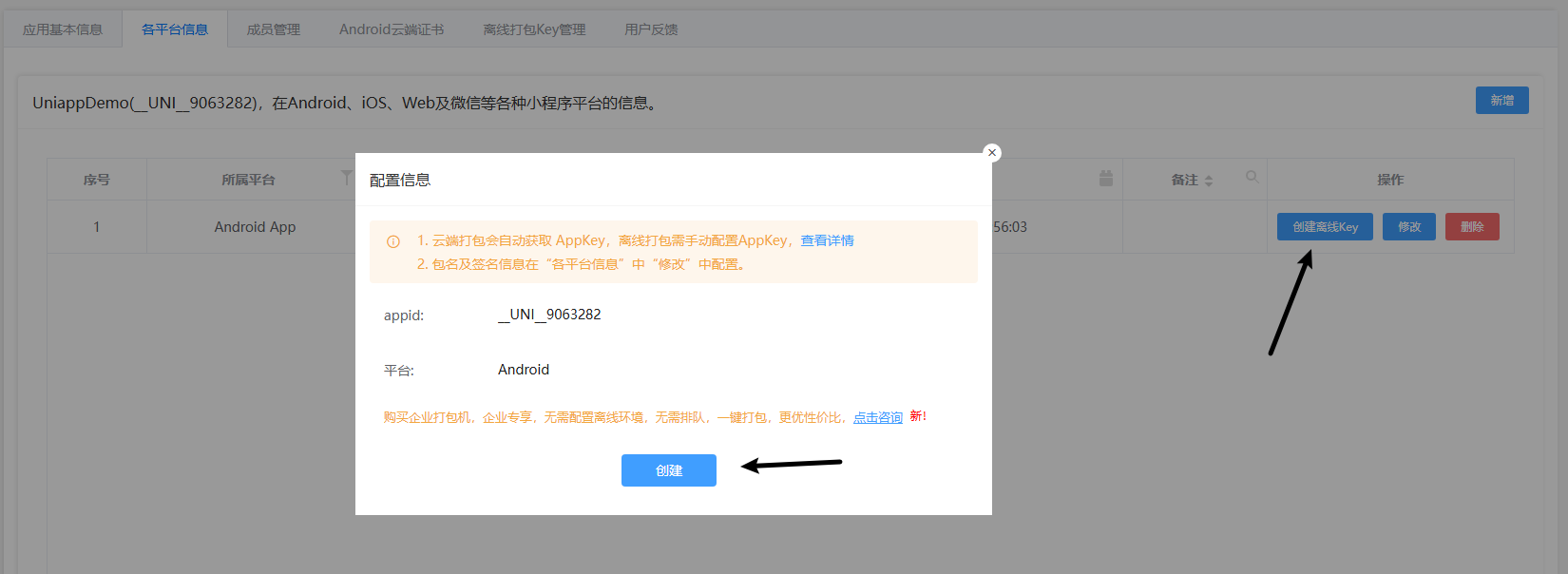Go to Android云端证书 tab
Viewport: 1568px width, 574px height.
pos(392,29)
